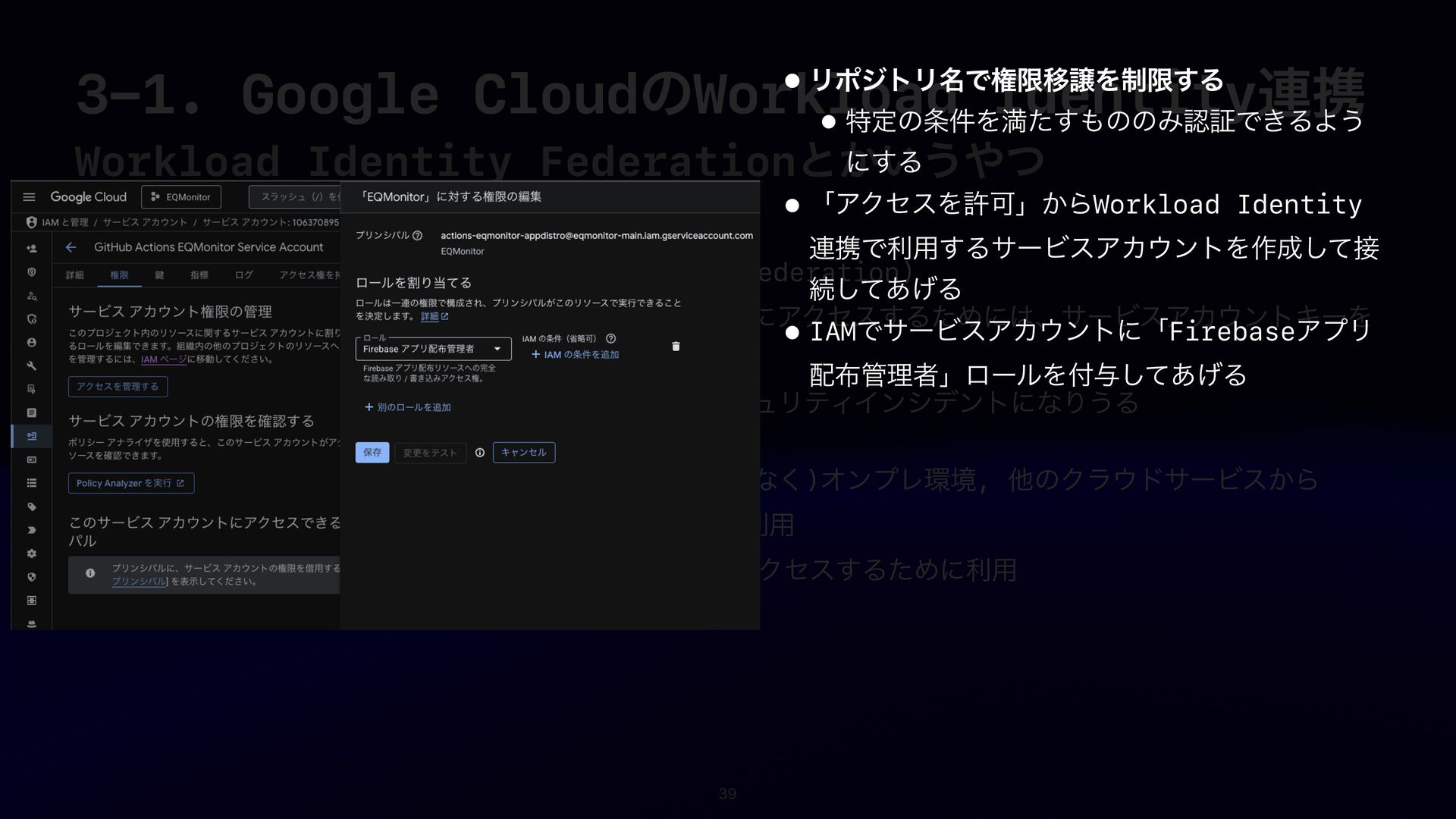Image resolution: width=1456 pixels, height=819 pixels.
Task: Open the wrench icon in the left sidebar
Action: [x=31, y=366]
